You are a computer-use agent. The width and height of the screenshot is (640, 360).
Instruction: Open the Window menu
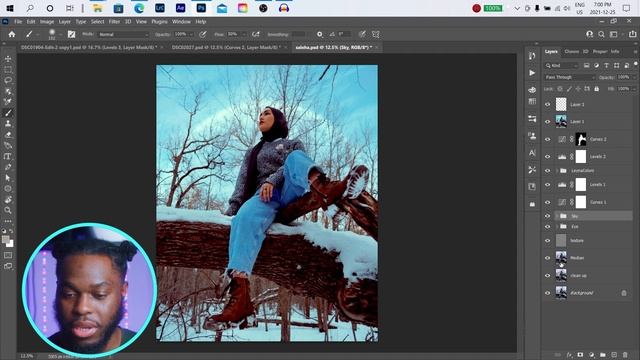click(x=181, y=22)
